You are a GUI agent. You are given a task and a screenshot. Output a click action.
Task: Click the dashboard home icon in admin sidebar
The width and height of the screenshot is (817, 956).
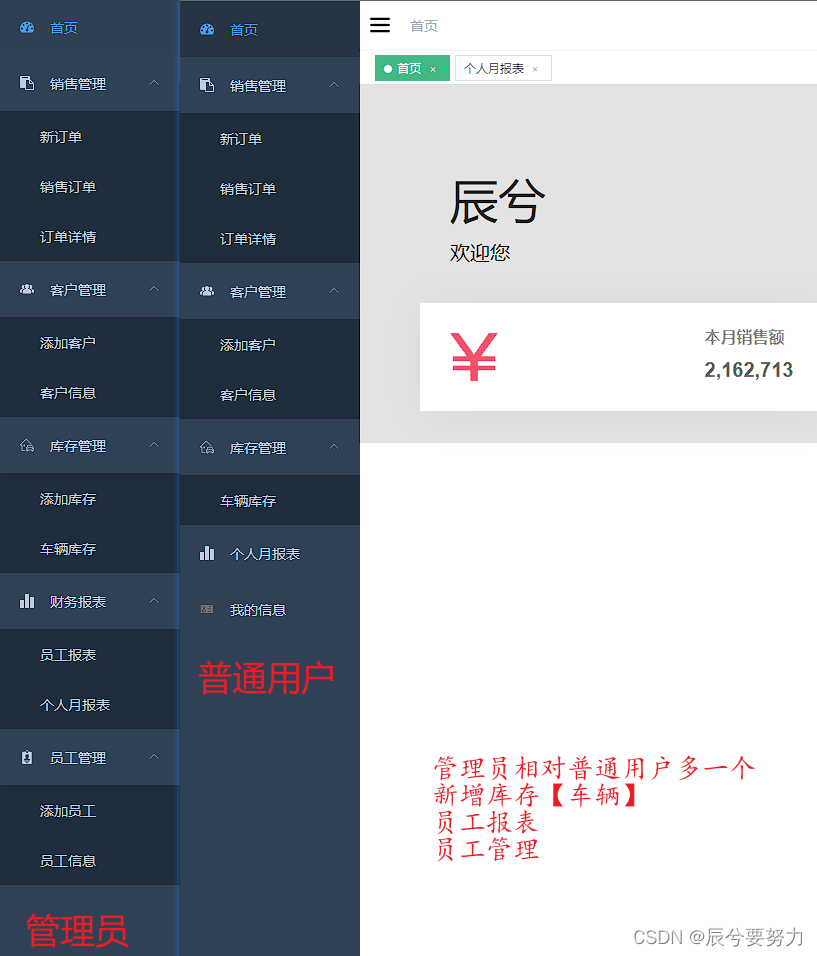point(25,28)
